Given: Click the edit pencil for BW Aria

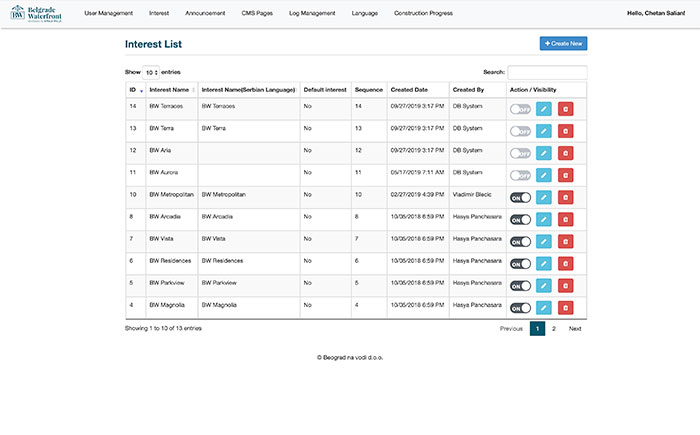Looking at the screenshot, I should tap(543, 153).
